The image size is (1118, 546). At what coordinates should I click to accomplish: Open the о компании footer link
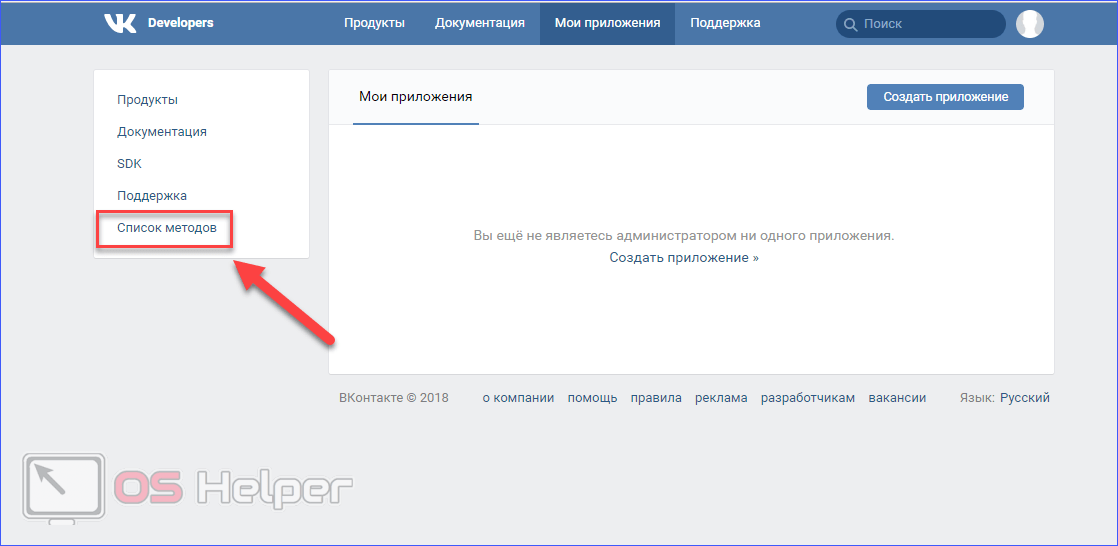pyautogui.click(x=518, y=398)
